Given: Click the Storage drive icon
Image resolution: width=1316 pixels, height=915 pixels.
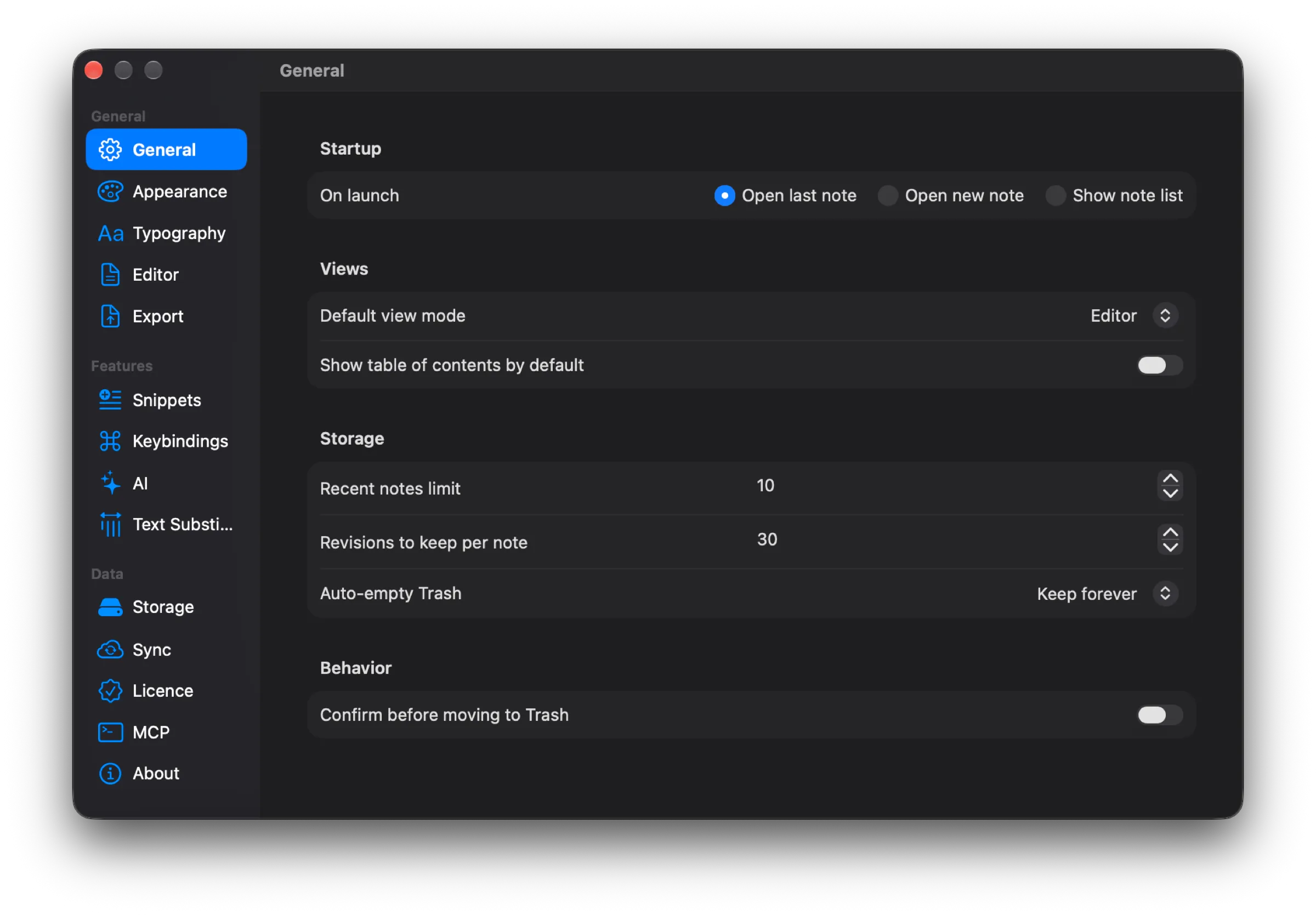Looking at the screenshot, I should [x=110, y=607].
